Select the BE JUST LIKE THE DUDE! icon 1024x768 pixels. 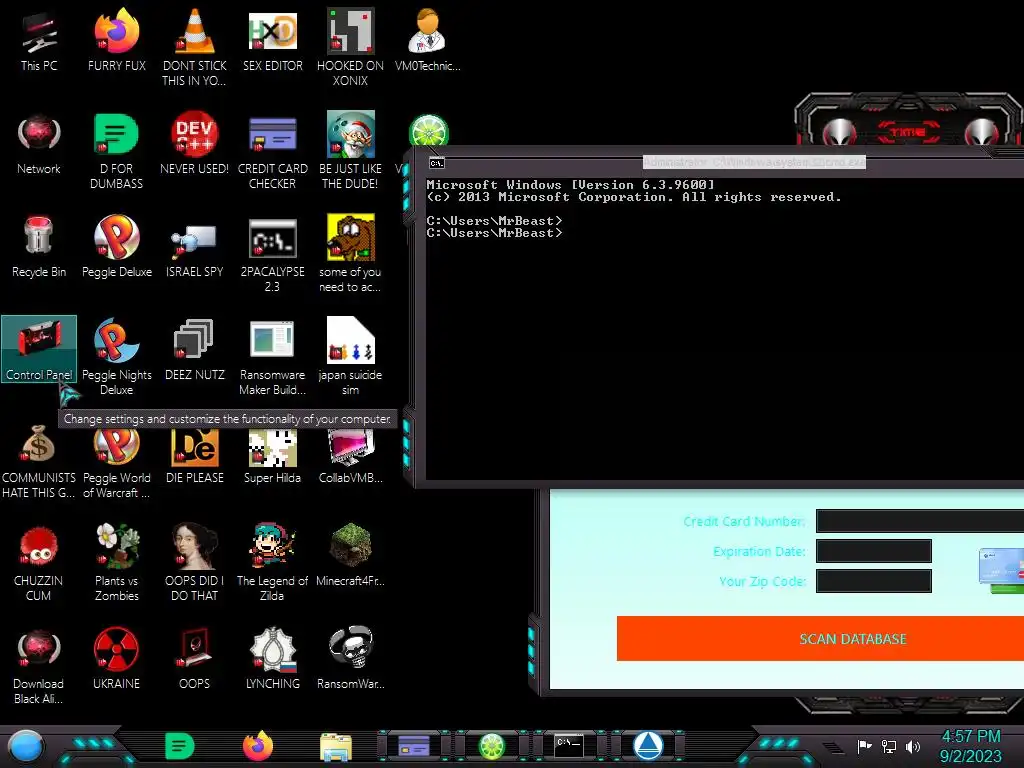coord(350,151)
